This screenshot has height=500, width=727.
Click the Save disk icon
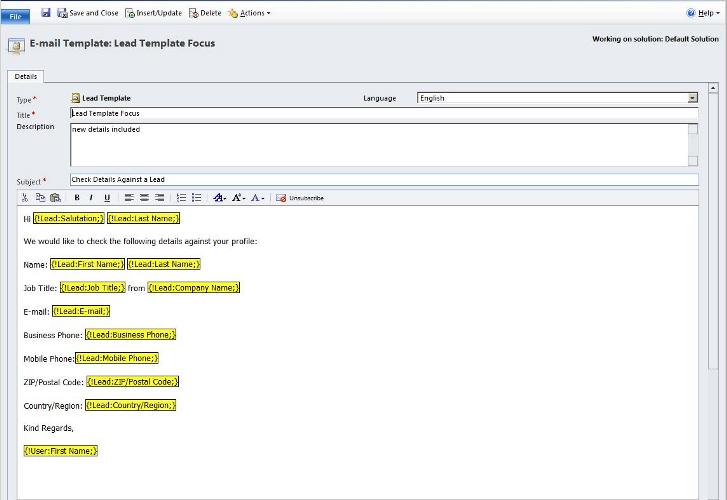point(45,13)
